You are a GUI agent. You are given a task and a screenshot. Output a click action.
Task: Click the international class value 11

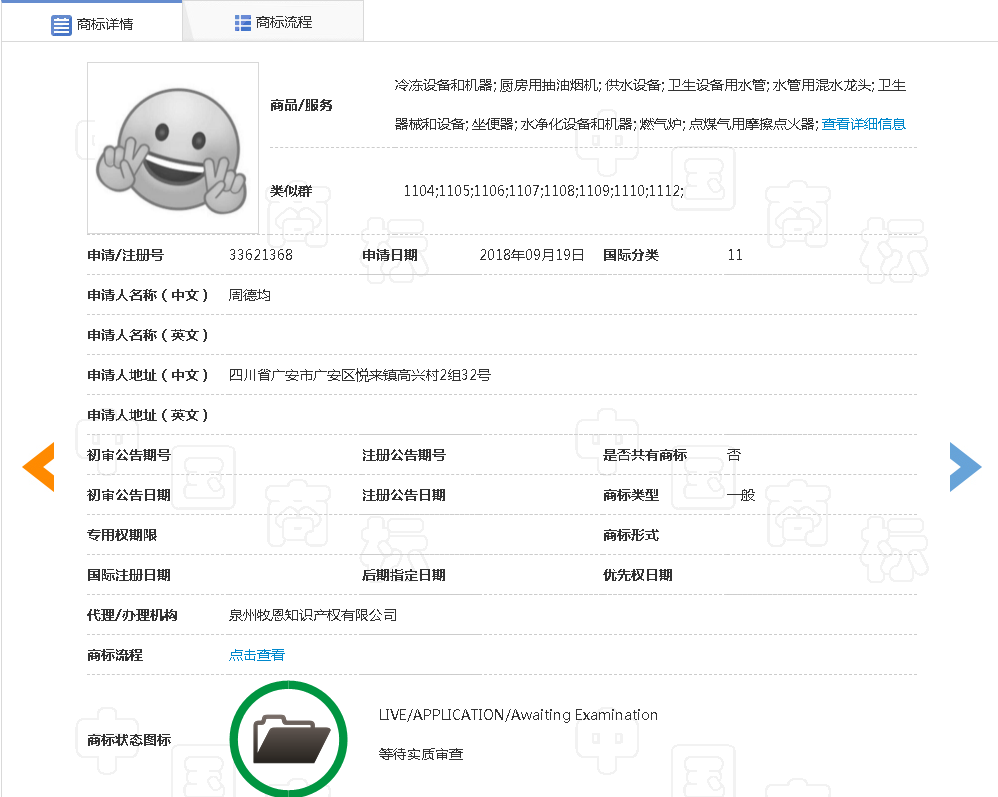735,255
